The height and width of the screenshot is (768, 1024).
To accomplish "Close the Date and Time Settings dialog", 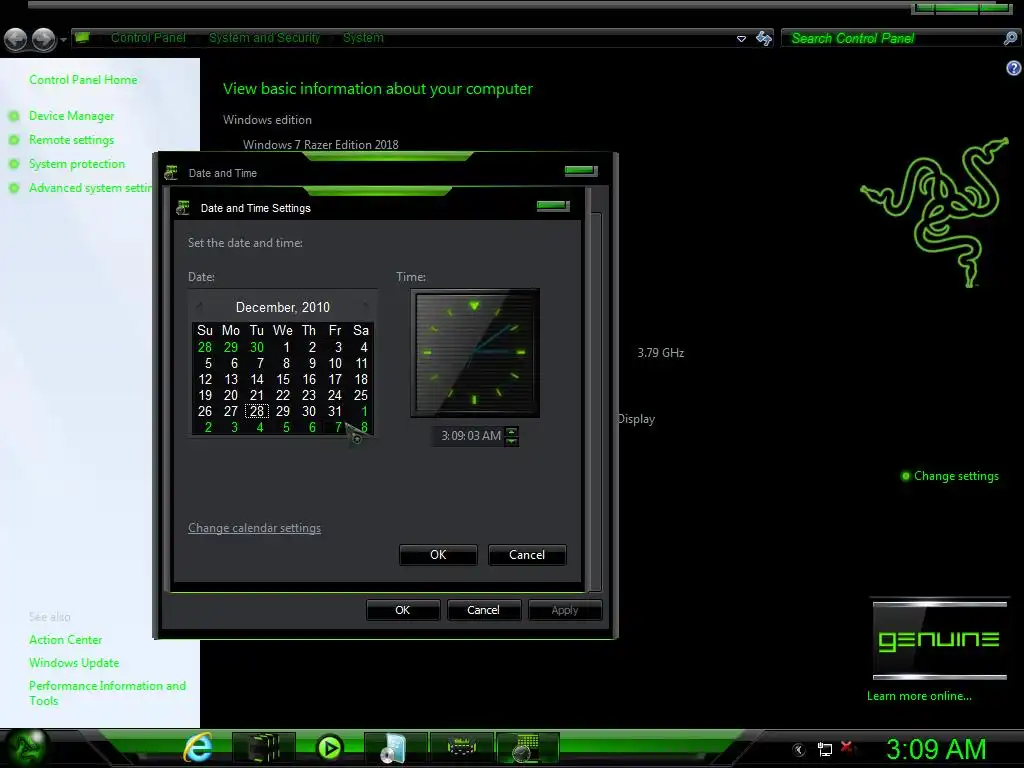I will pos(552,206).
